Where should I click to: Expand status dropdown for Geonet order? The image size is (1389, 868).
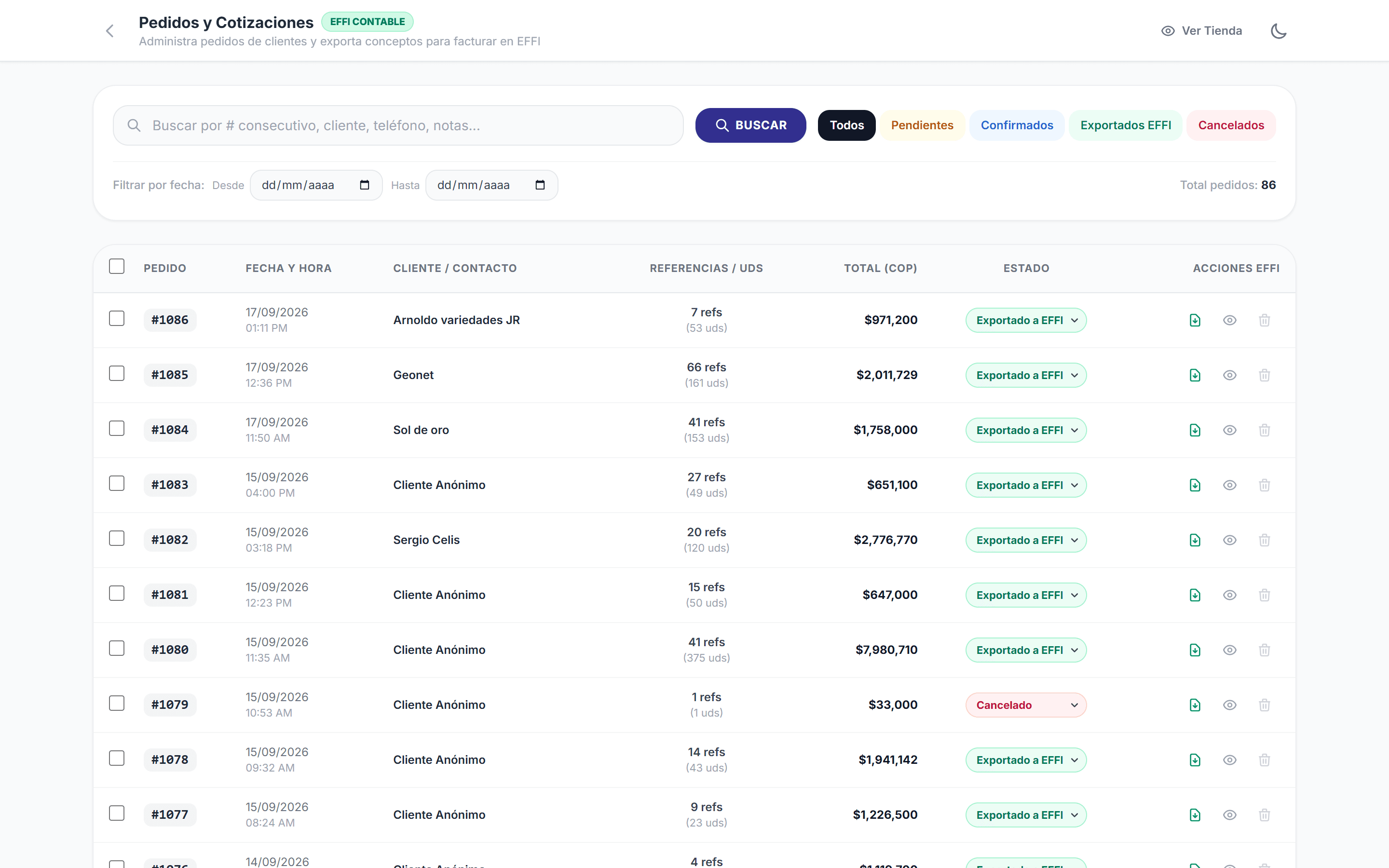point(1026,376)
